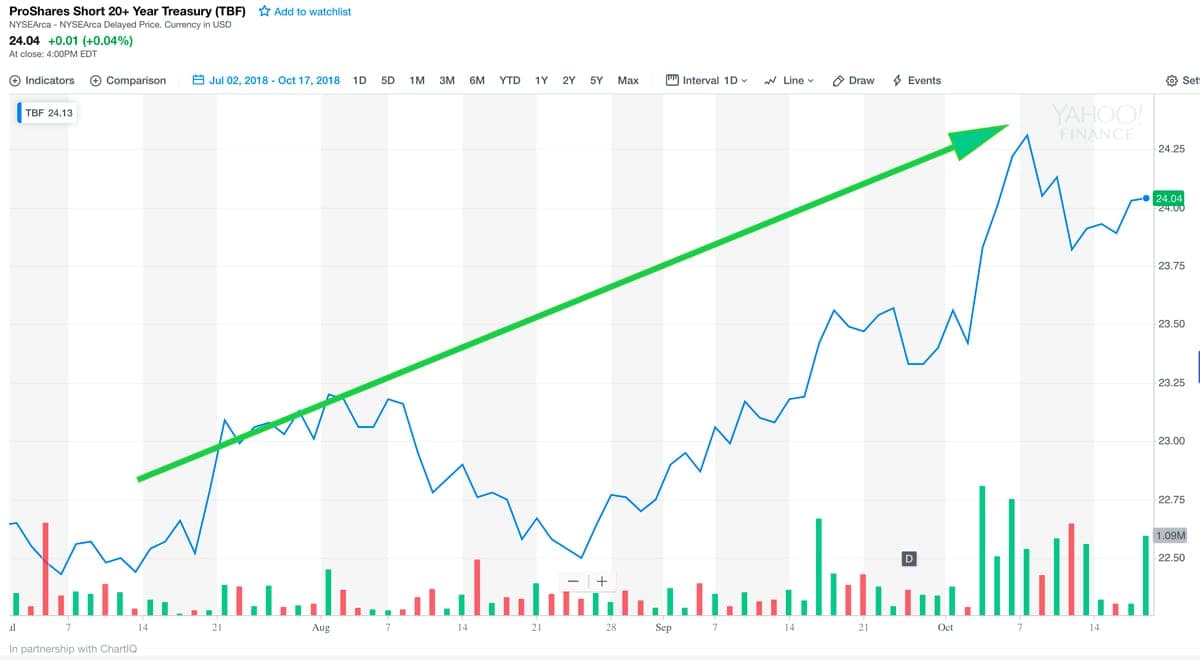Choose the Max time range

coord(628,80)
